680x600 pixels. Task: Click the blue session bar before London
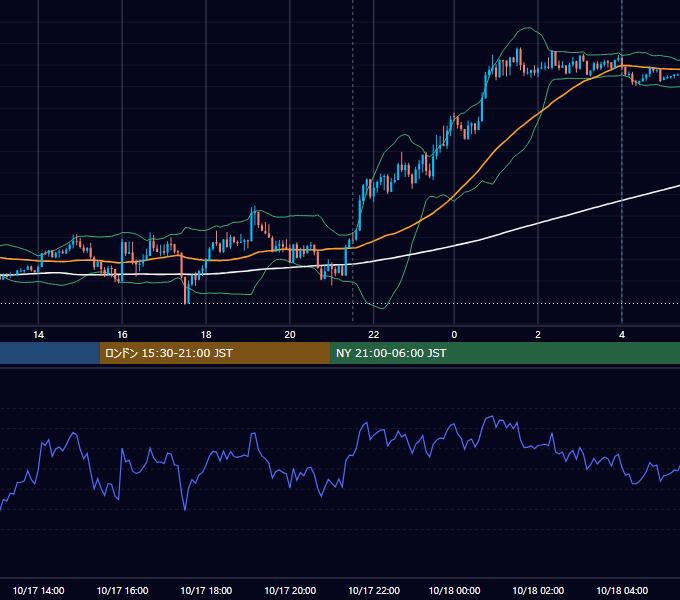coord(50,353)
